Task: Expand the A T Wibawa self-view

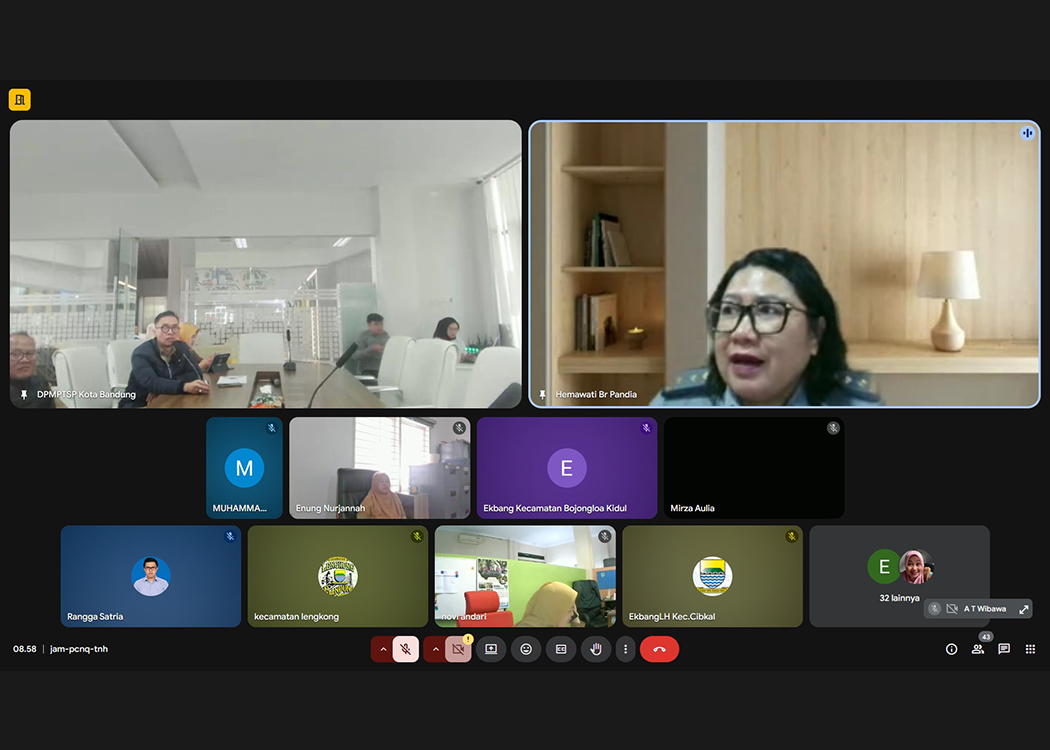Action: click(1023, 609)
